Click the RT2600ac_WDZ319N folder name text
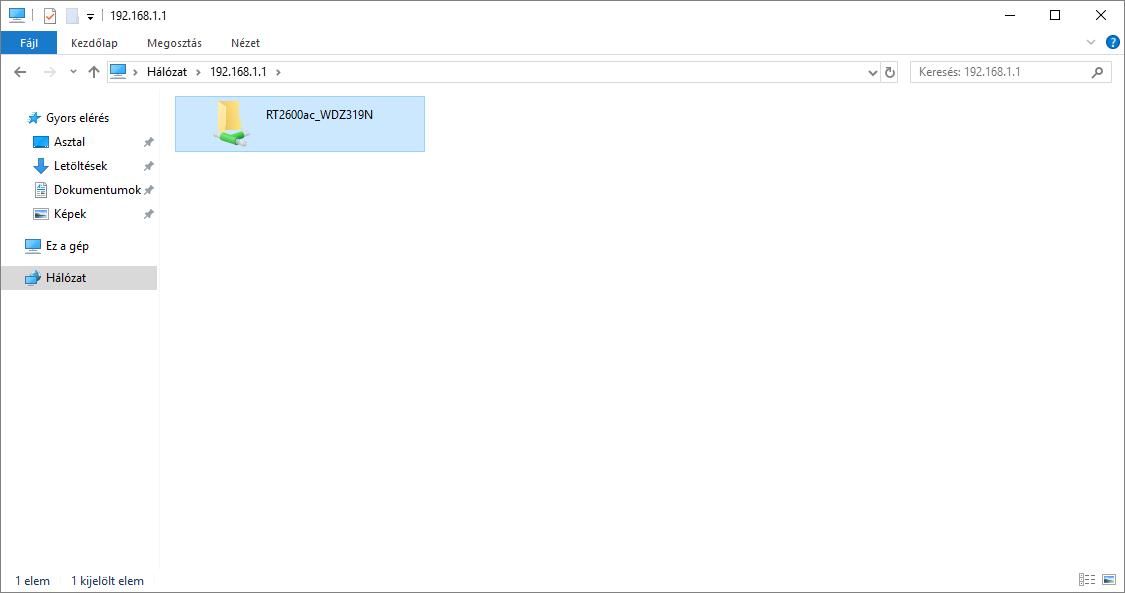Image resolution: width=1125 pixels, height=593 pixels. pyautogui.click(x=319, y=115)
